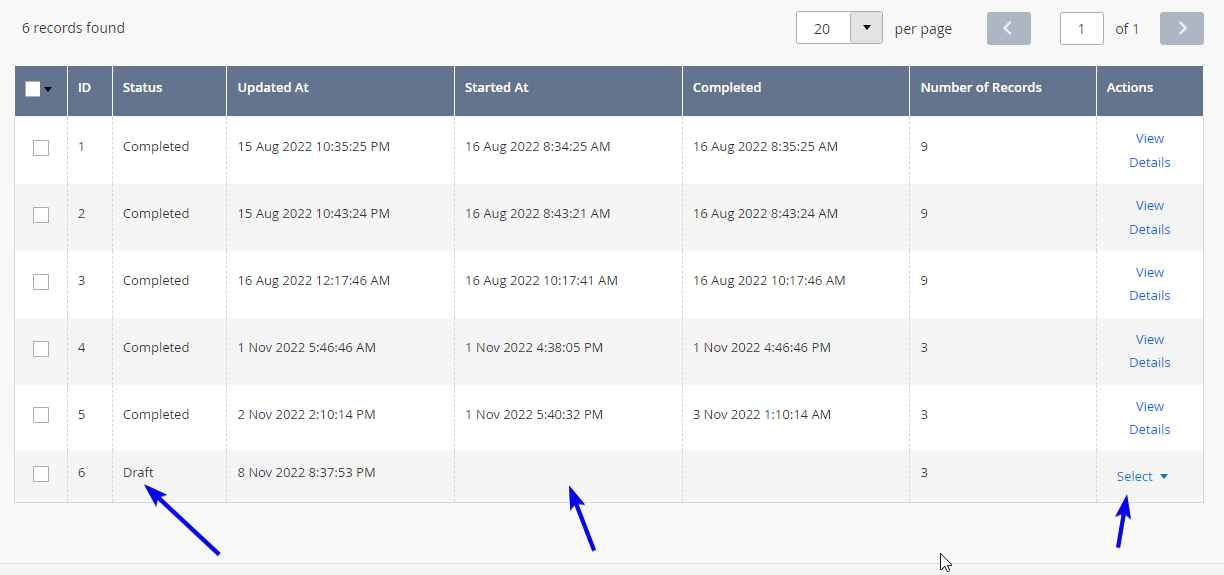Screen dimensions: 1224x575
Task: Open View Details for record 2
Action: click(x=1150, y=217)
